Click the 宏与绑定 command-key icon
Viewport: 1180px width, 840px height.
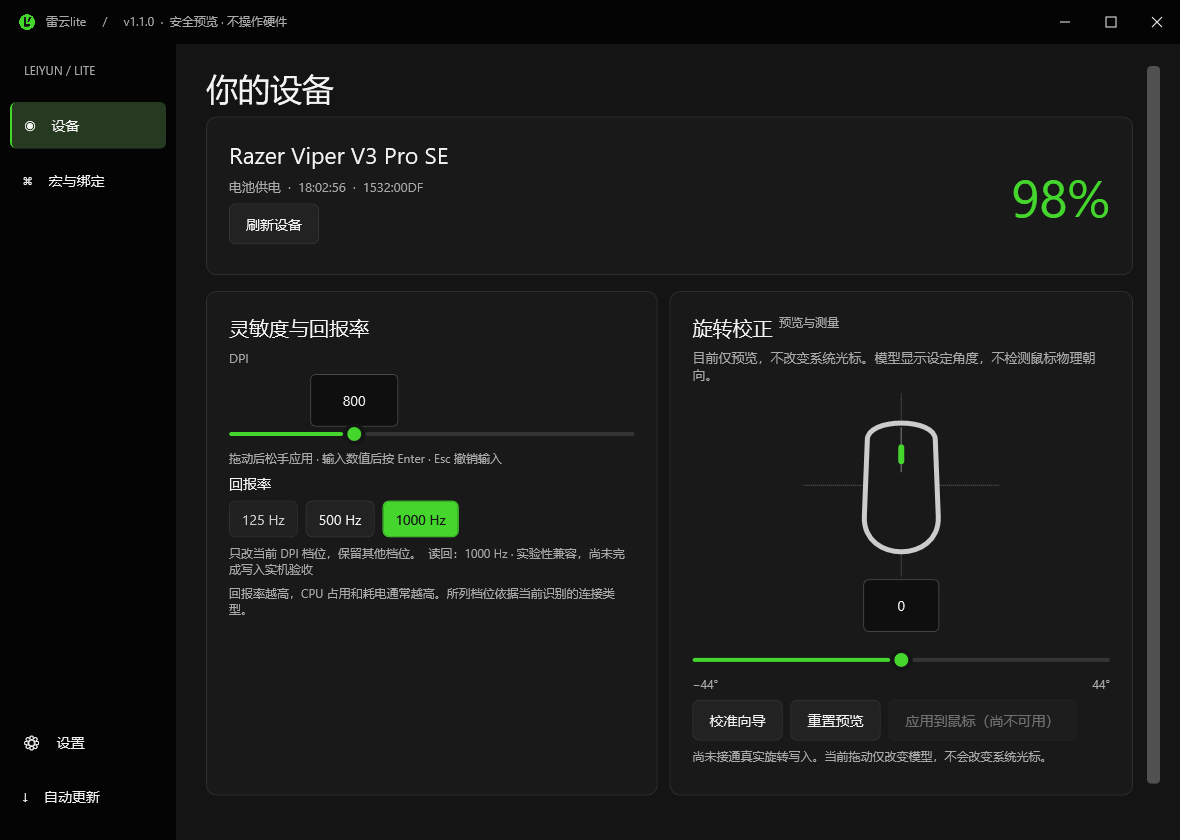coord(28,181)
